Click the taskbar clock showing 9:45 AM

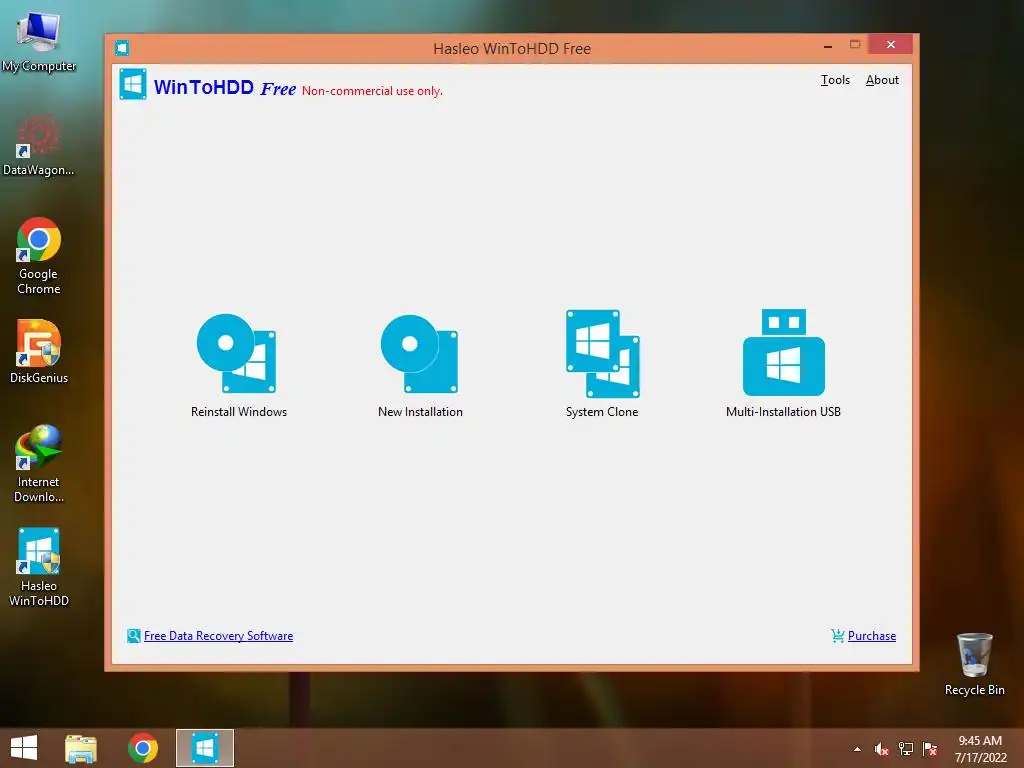(x=980, y=748)
